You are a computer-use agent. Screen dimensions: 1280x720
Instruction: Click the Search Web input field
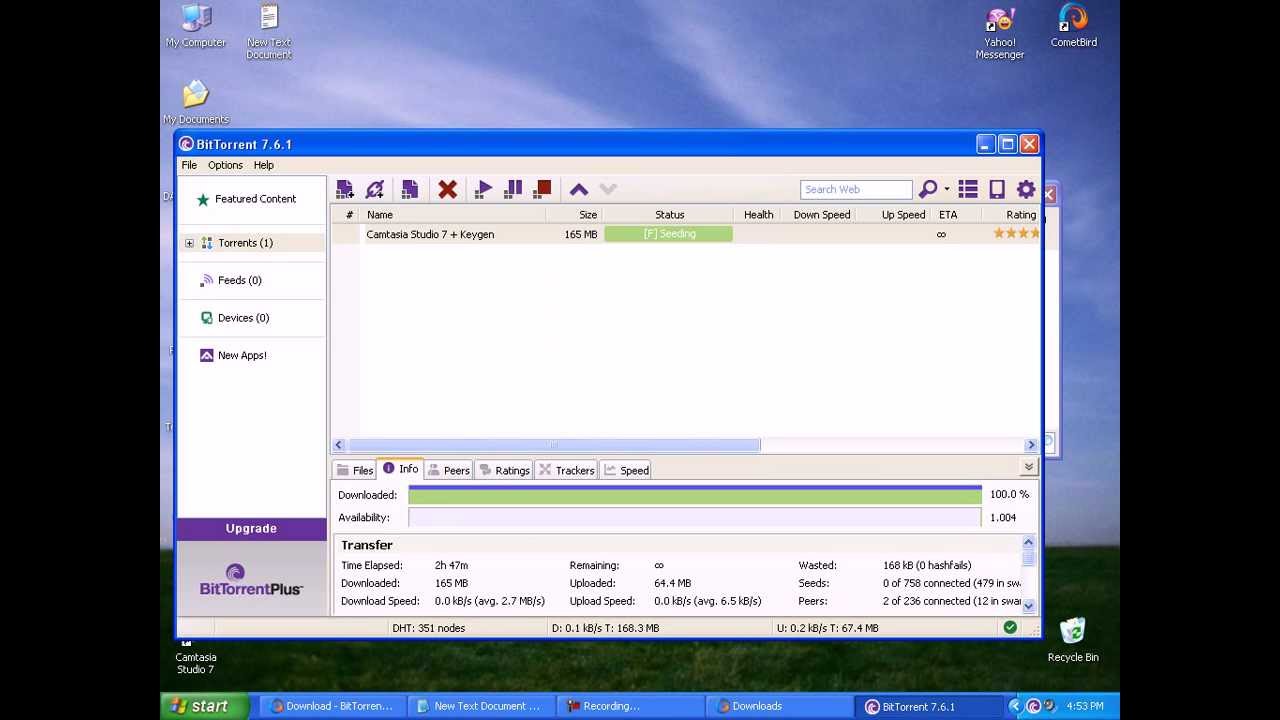(855, 189)
